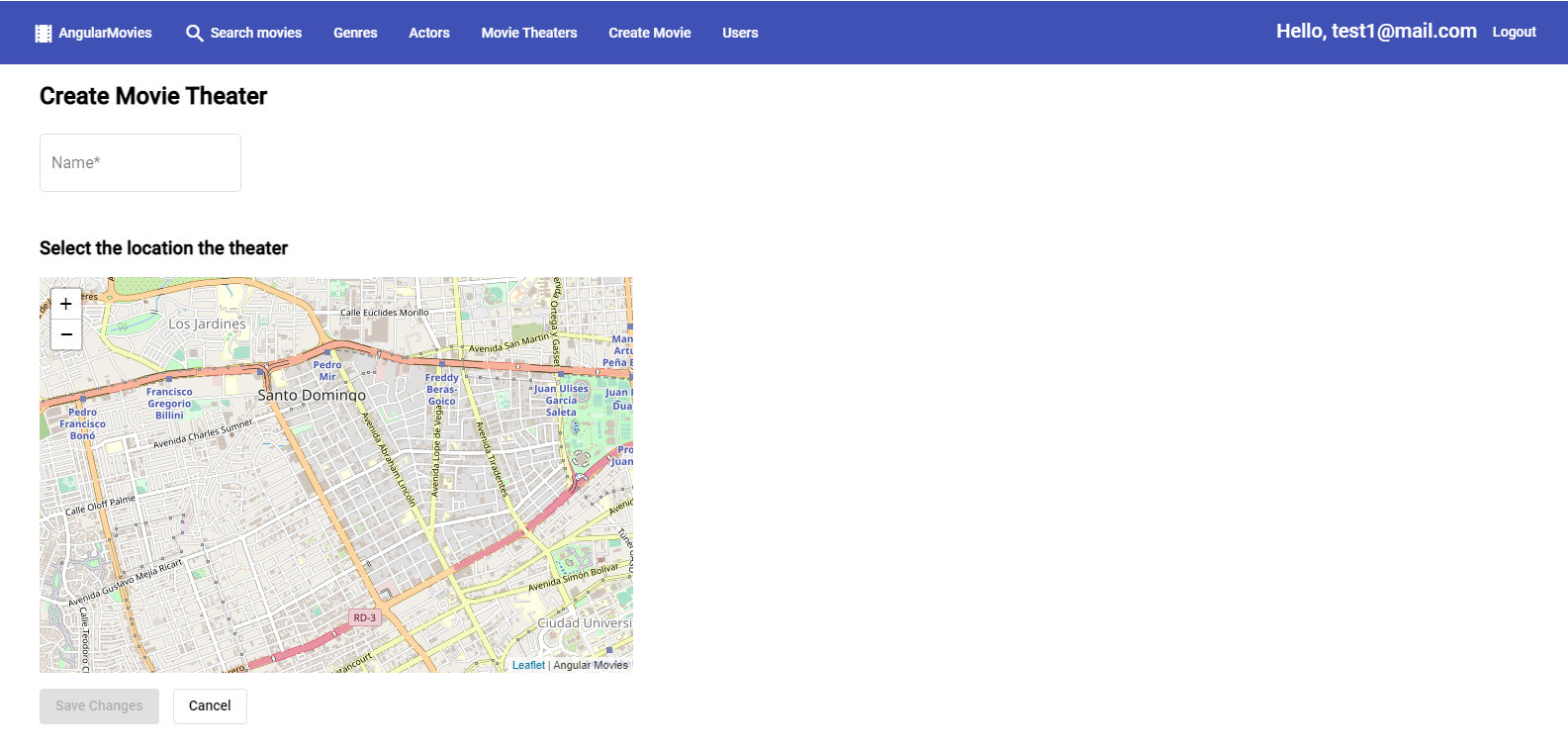
Task: Click the Logout link
Action: pyautogui.click(x=1514, y=32)
